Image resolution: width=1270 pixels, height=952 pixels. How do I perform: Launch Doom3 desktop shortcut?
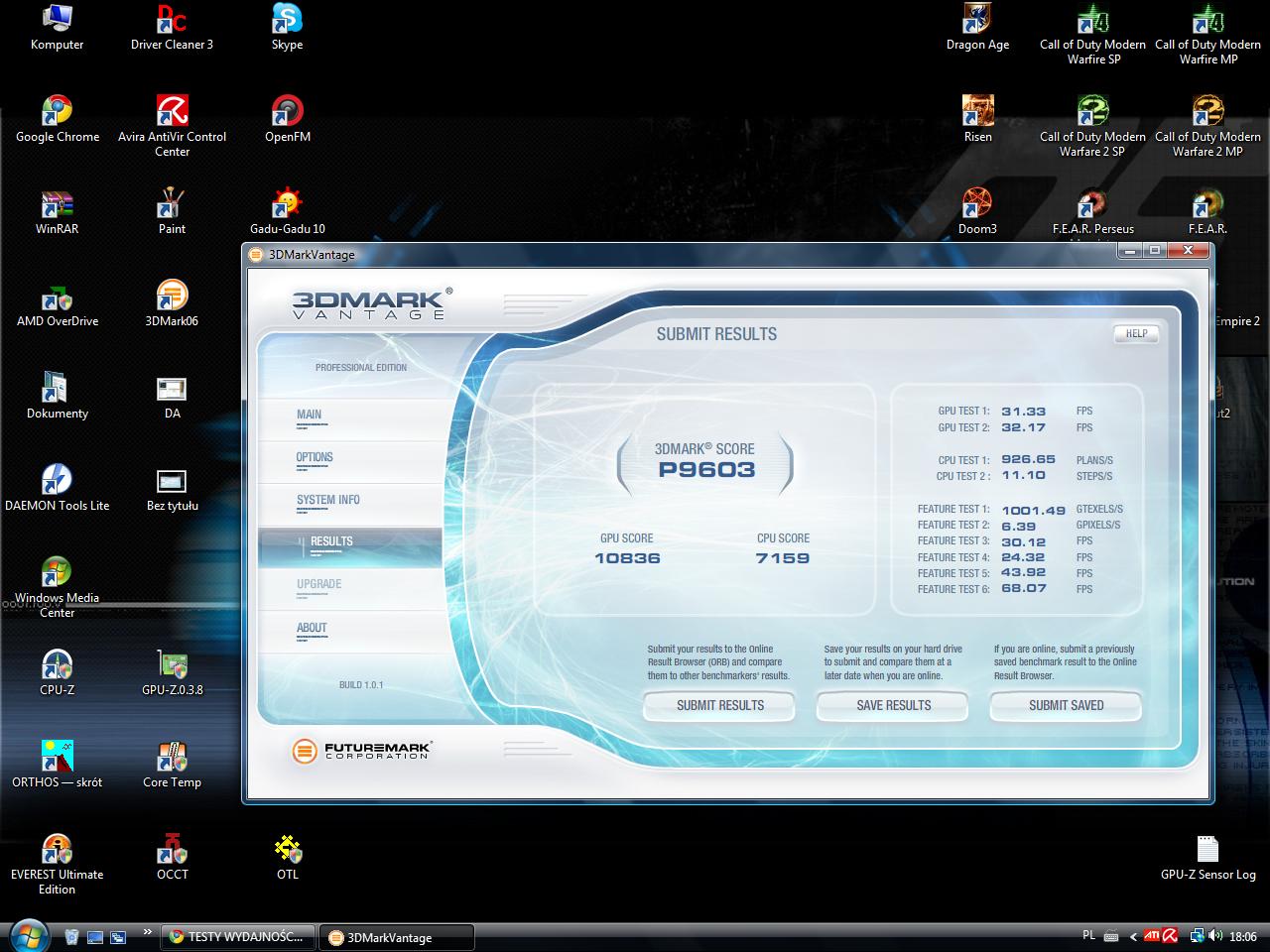(x=977, y=212)
